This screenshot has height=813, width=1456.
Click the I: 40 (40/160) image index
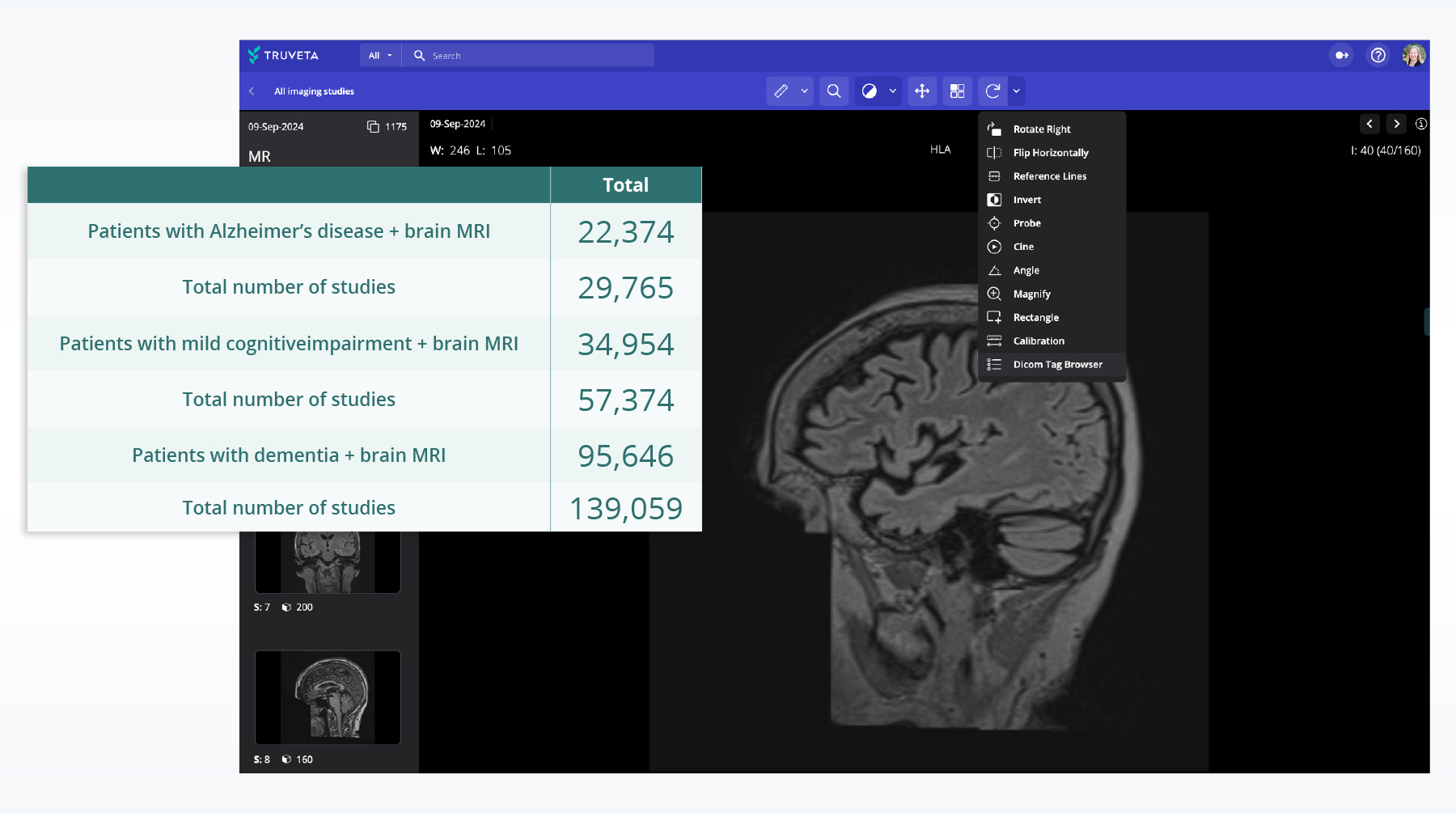point(1386,150)
